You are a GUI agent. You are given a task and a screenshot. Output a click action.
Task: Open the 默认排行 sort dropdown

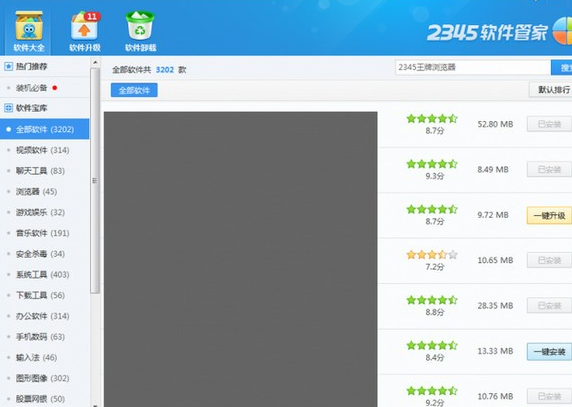pyautogui.click(x=551, y=90)
